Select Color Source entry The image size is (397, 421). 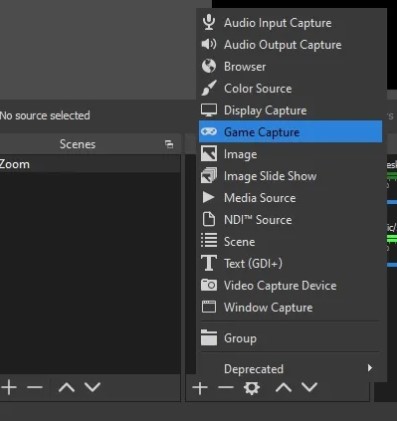pyautogui.click(x=290, y=88)
